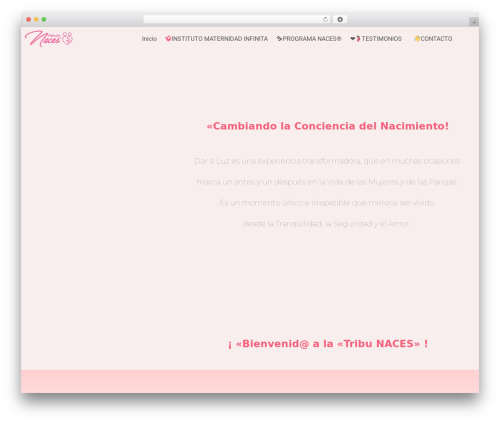Reload the page with refresh icon

325,19
